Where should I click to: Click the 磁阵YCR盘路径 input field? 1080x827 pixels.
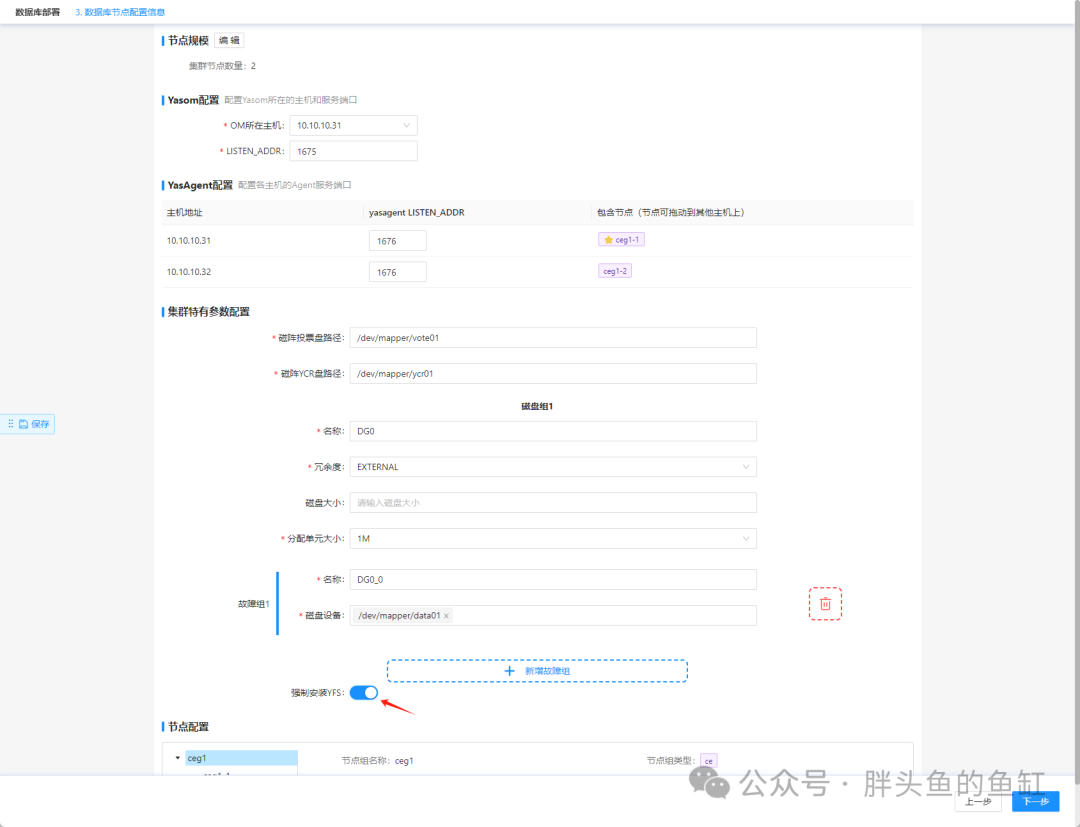click(553, 374)
